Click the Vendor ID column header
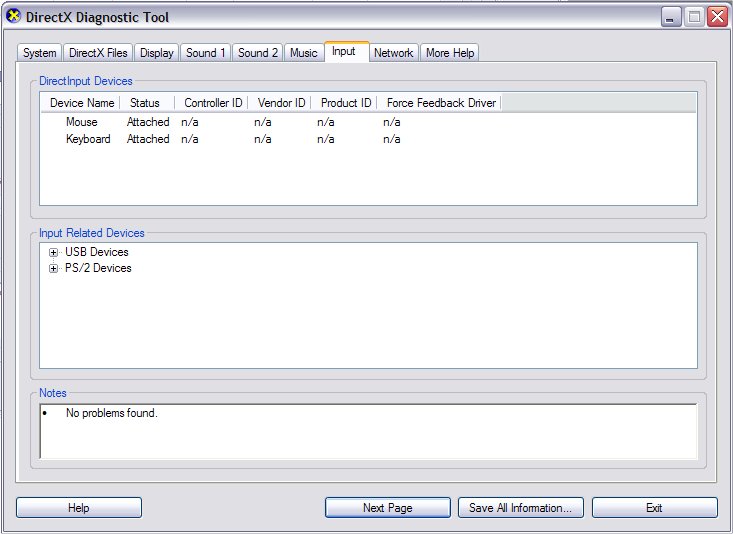 tap(280, 103)
